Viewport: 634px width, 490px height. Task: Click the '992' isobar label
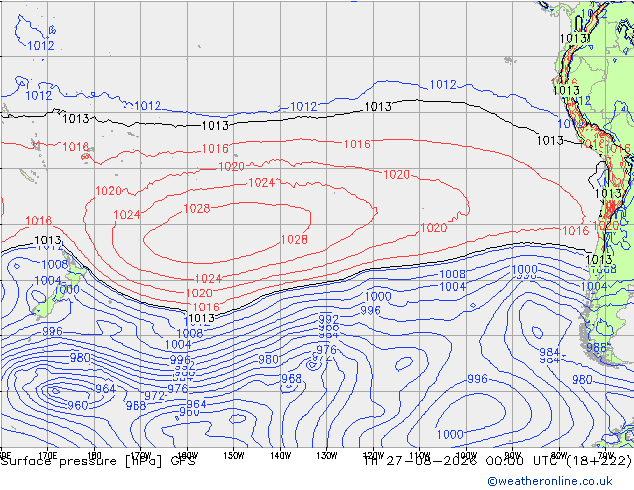(328, 319)
